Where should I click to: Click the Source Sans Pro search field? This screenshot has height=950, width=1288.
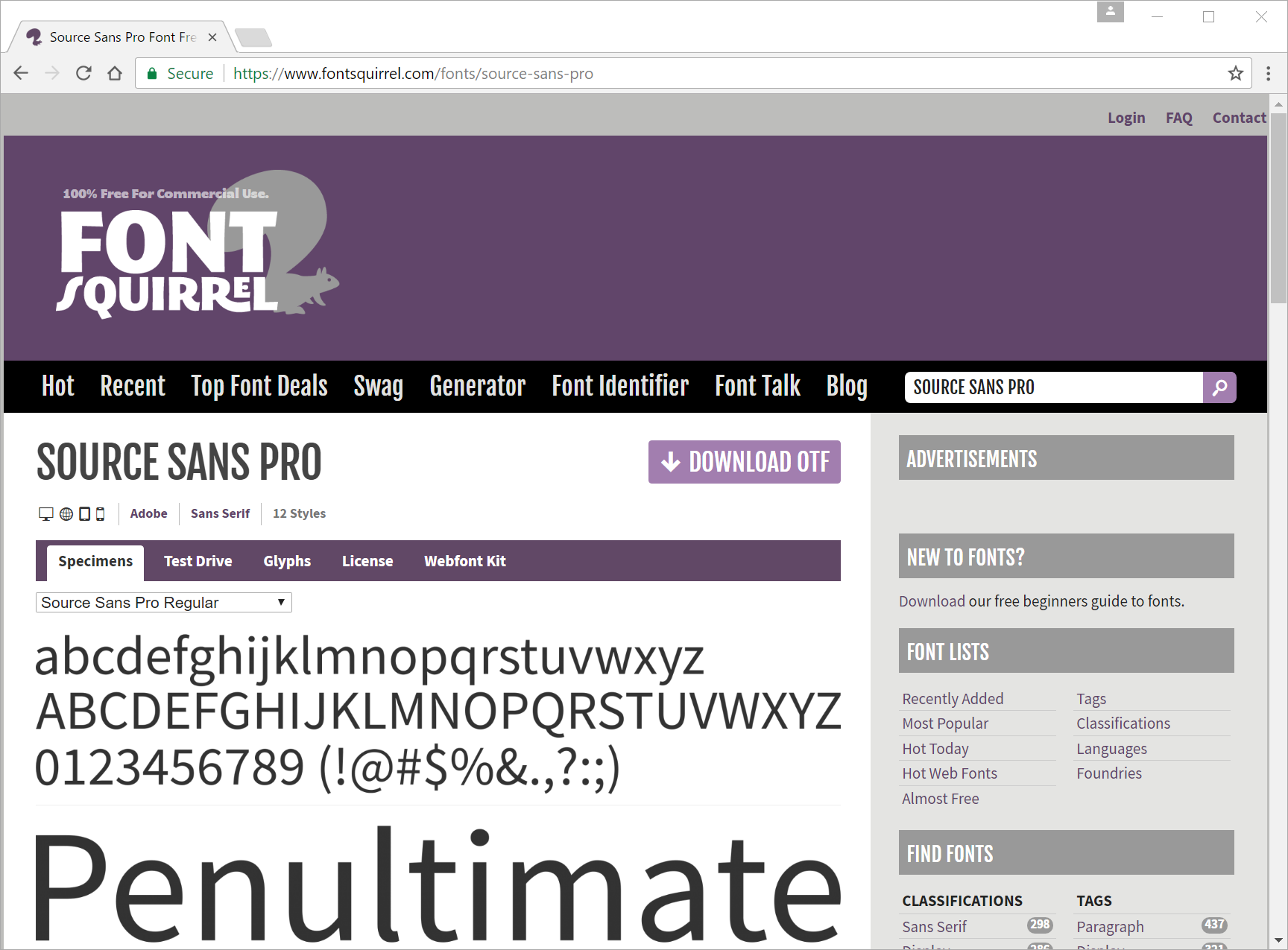[x=1054, y=387]
